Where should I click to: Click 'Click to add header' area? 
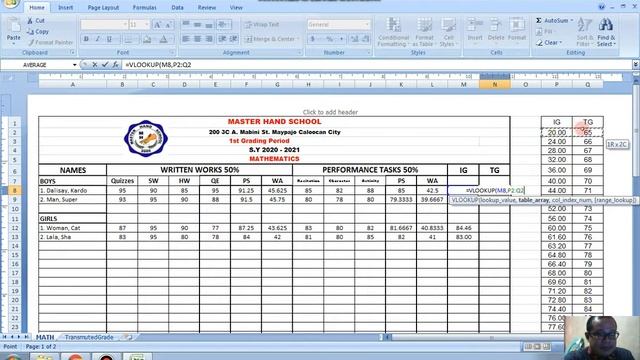click(x=330, y=112)
